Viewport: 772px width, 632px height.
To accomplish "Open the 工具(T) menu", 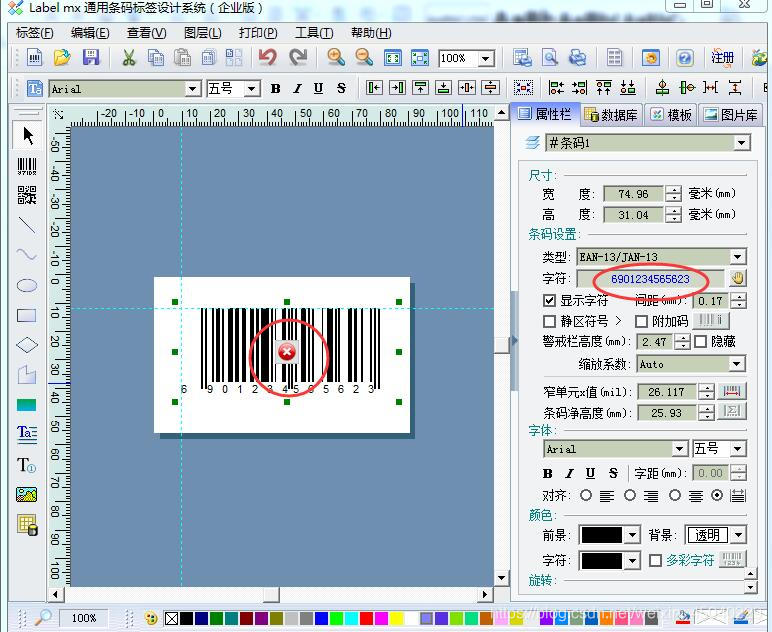I will click(x=314, y=33).
